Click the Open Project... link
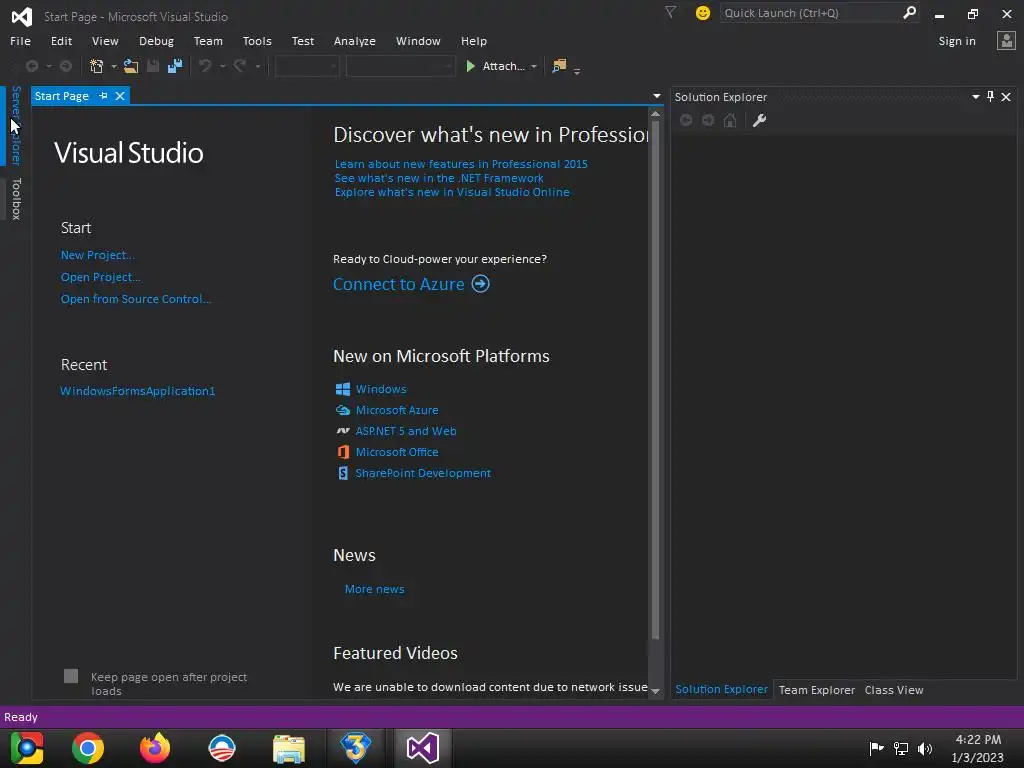 coord(101,277)
